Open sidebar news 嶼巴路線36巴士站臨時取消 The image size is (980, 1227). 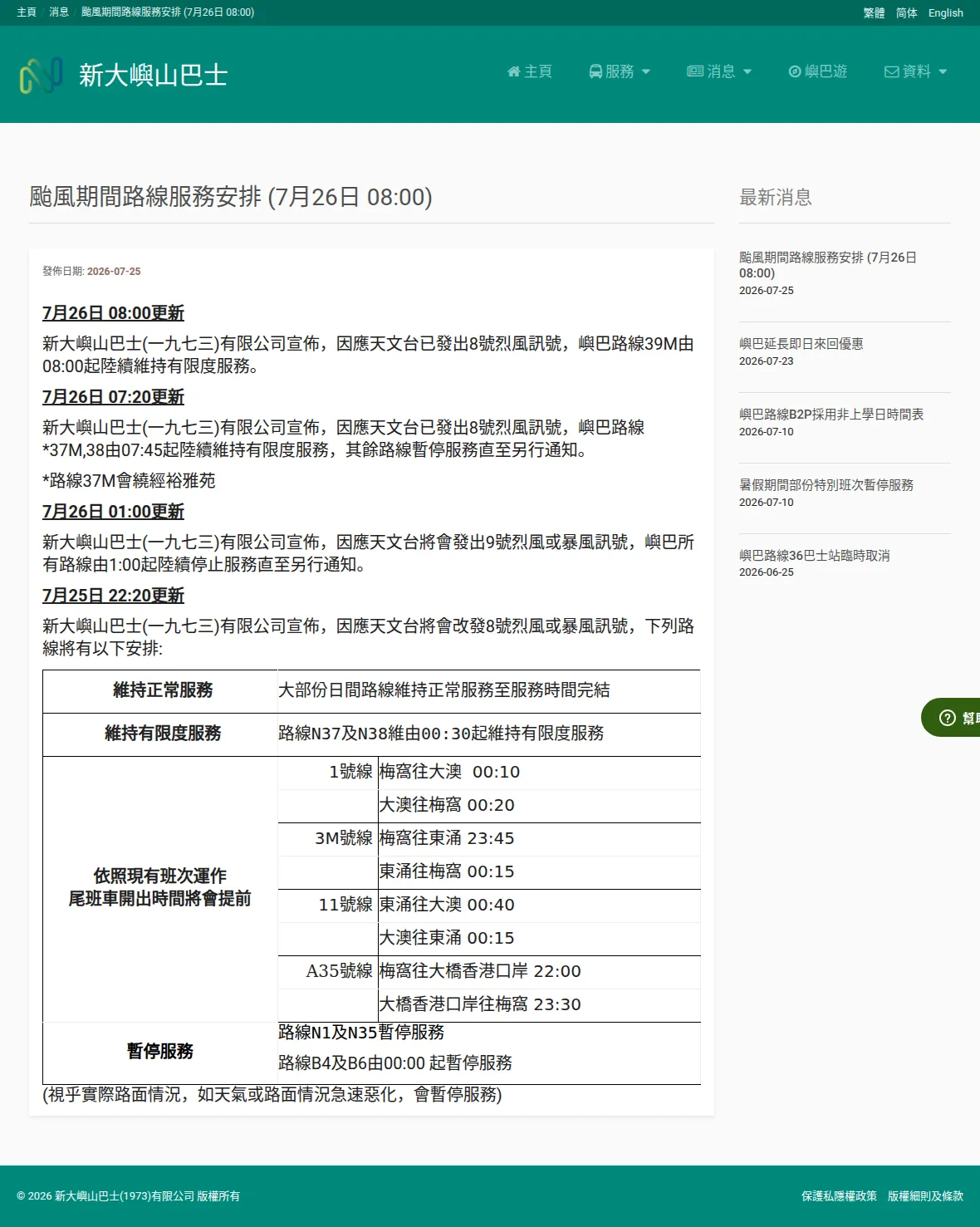coord(815,556)
